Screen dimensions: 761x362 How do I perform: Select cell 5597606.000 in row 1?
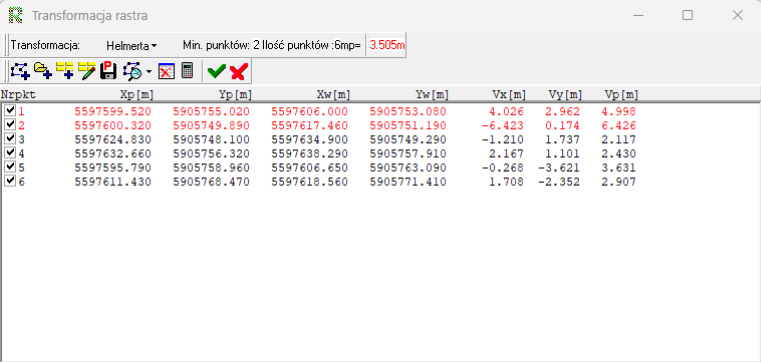310,112
